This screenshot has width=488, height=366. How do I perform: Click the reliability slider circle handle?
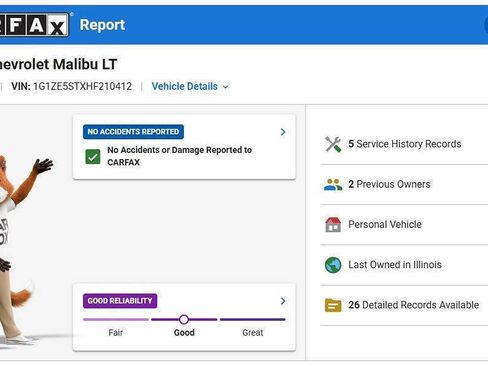point(184,320)
